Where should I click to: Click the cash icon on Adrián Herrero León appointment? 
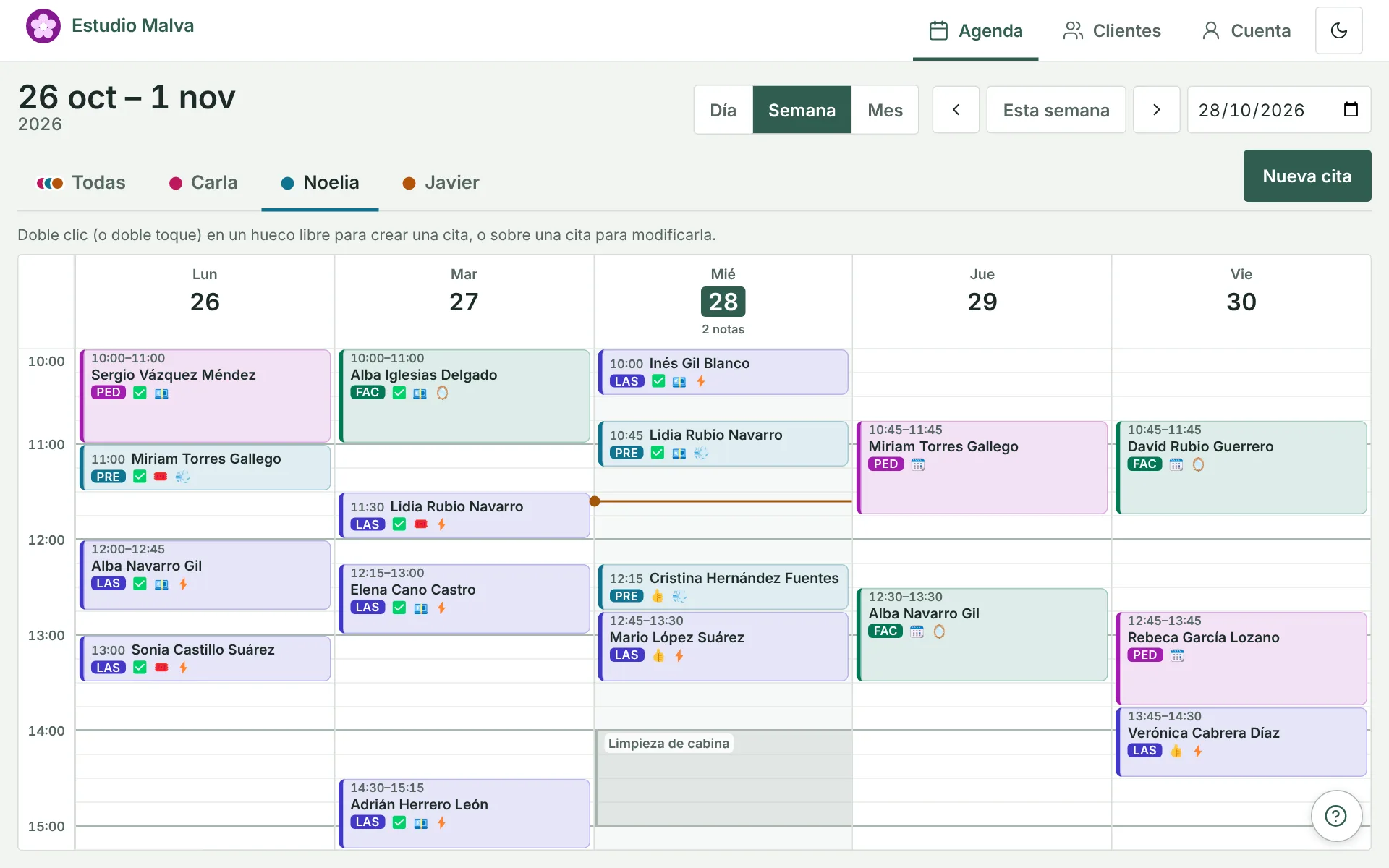pyautogui.click(x=420, y=823)
